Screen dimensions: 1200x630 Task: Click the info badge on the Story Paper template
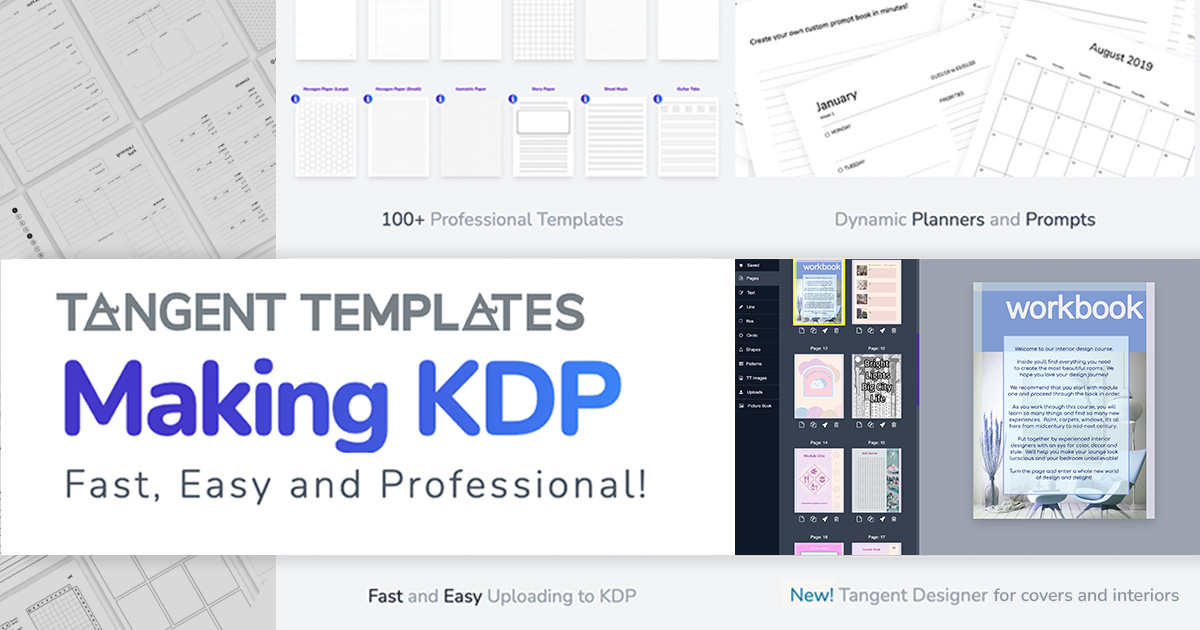coord(513,99)
